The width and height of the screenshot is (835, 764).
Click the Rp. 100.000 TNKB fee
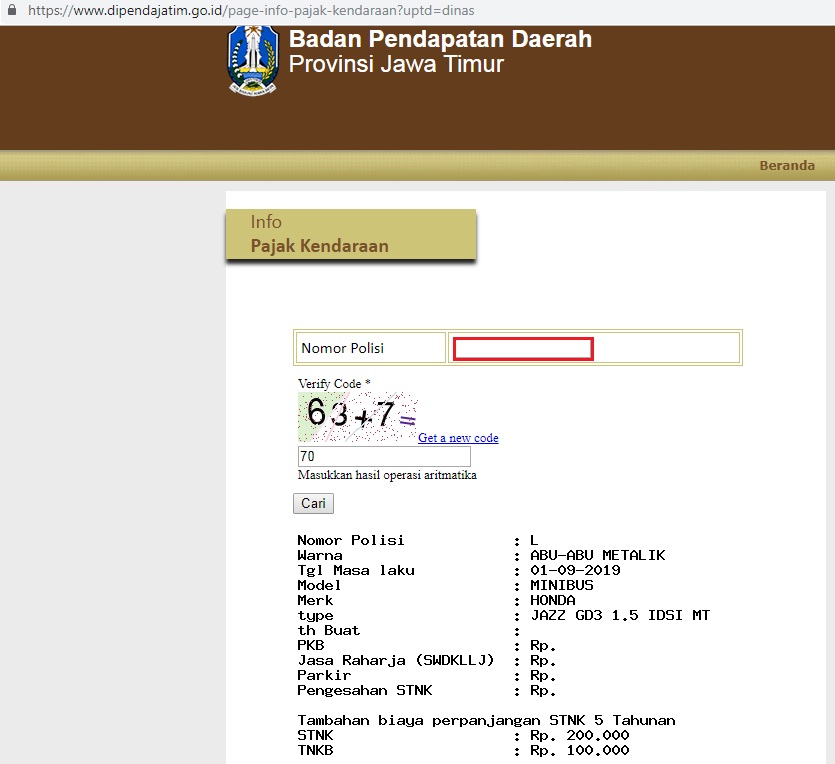point(579,750)
